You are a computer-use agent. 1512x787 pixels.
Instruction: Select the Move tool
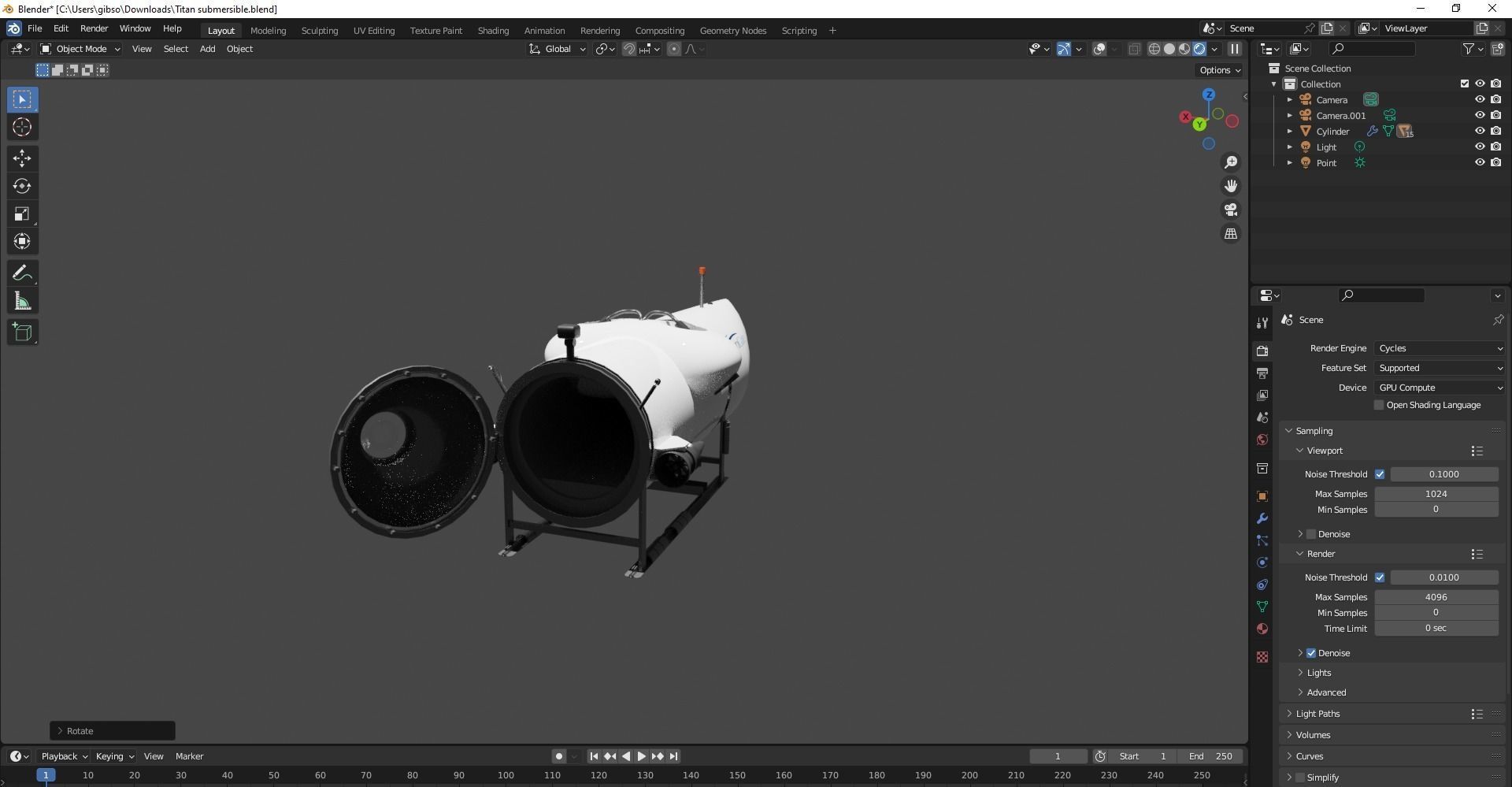click(22, 158)
